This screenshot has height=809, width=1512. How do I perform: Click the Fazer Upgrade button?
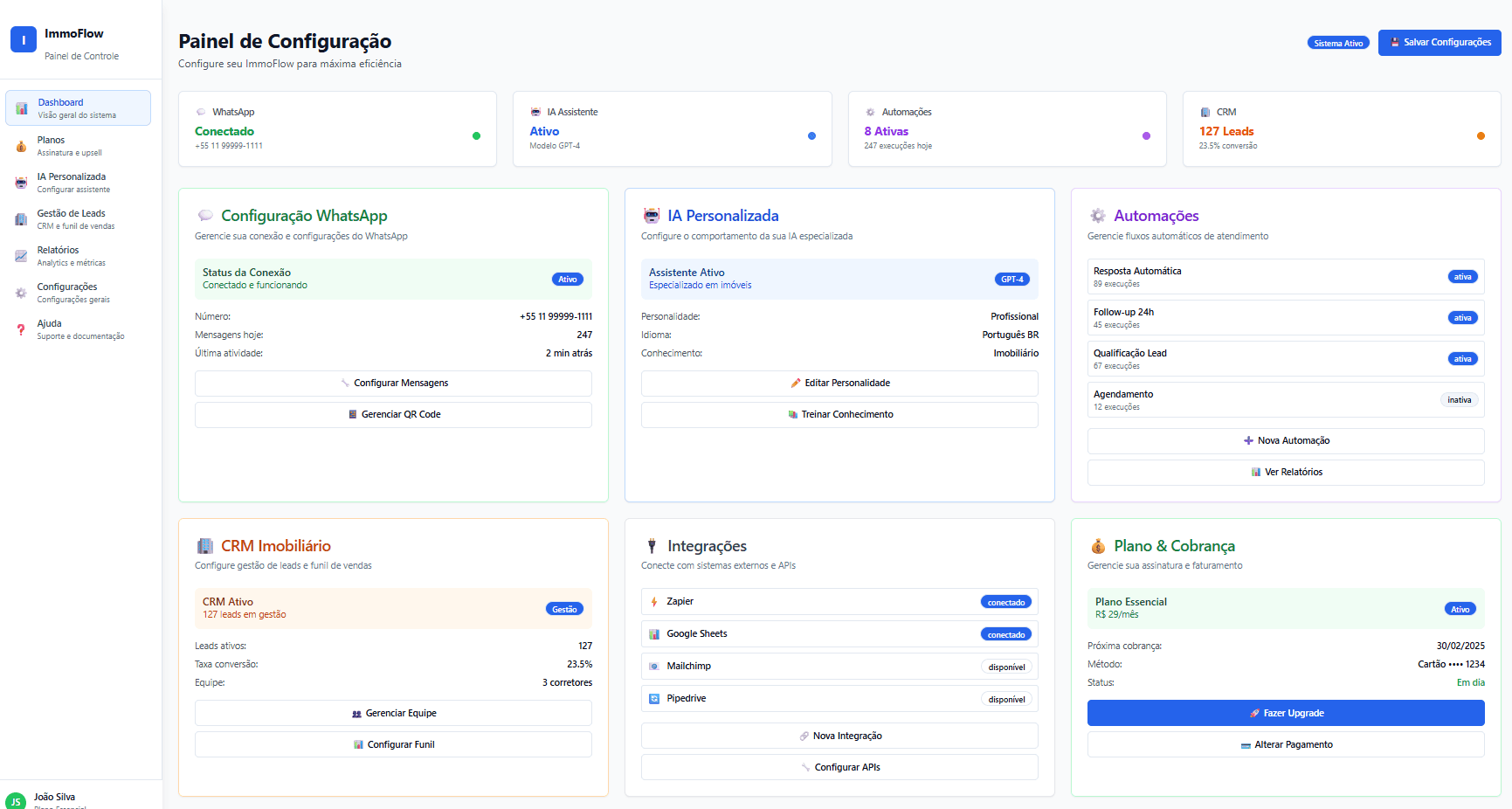tap(1285, 712)
